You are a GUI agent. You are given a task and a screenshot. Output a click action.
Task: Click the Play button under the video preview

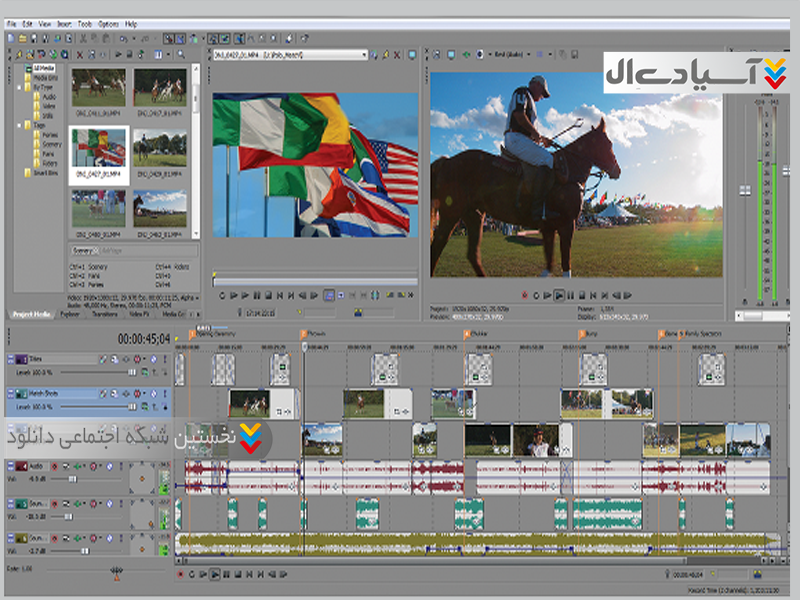pyautogui.click(x=559, y=295)
